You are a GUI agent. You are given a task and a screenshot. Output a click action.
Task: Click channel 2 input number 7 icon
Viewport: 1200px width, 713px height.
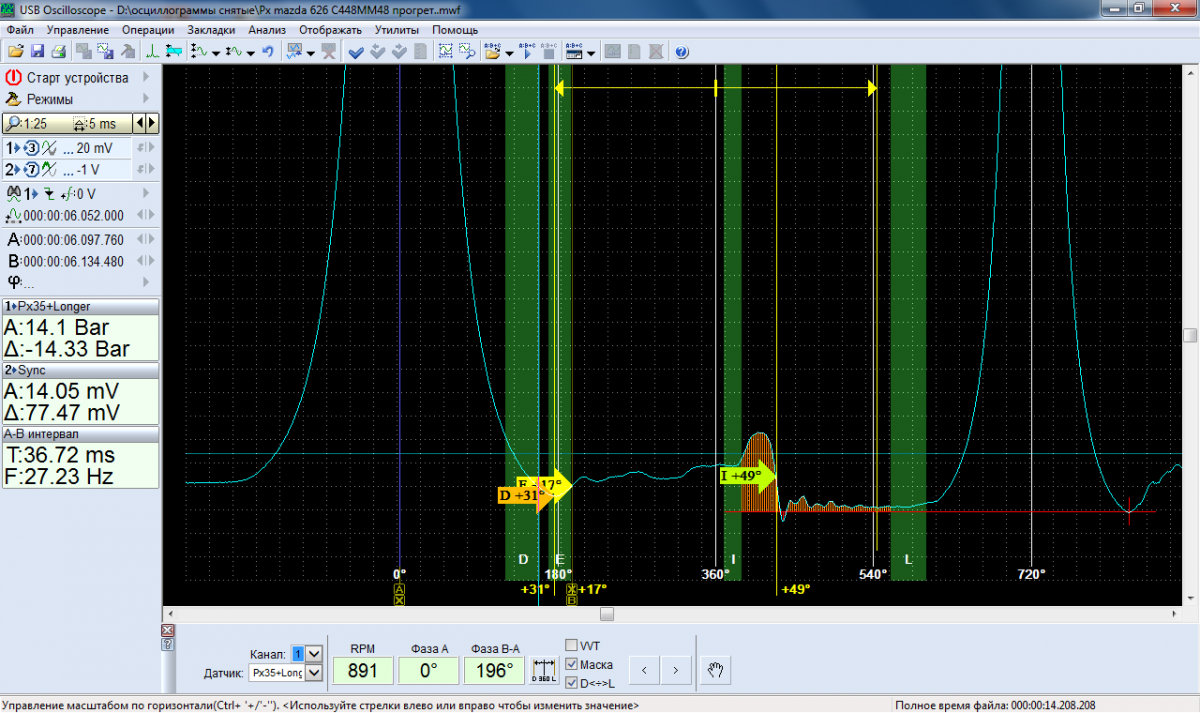pos(31,170)
